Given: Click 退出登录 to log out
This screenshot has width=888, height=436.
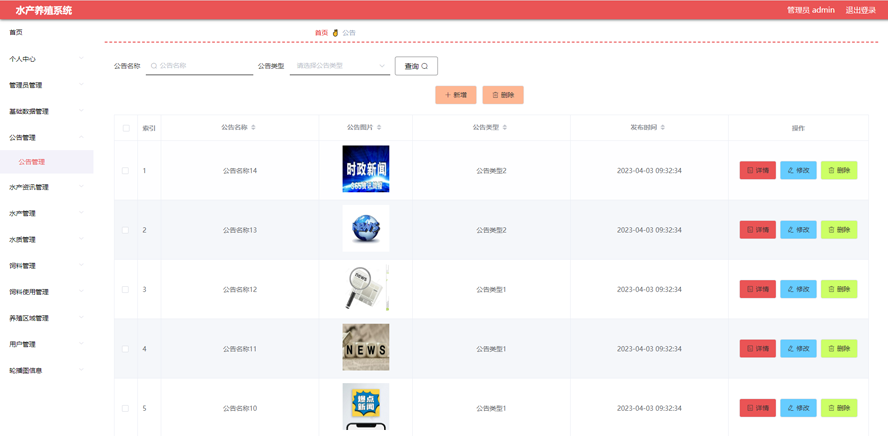Looking at the screenshot, I should tap(861, 10).
